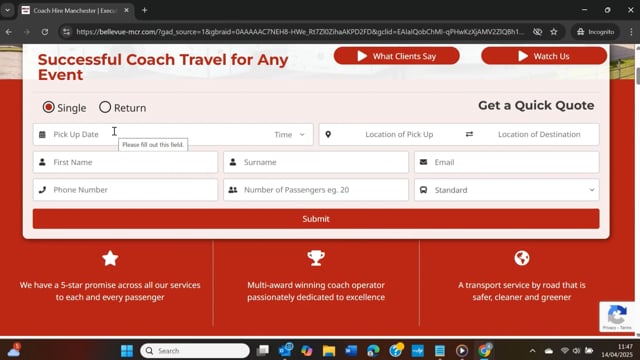Open the tab search dropdown arrow
Image resolution: width=640 pixels, height=360 pixels.
7,10
